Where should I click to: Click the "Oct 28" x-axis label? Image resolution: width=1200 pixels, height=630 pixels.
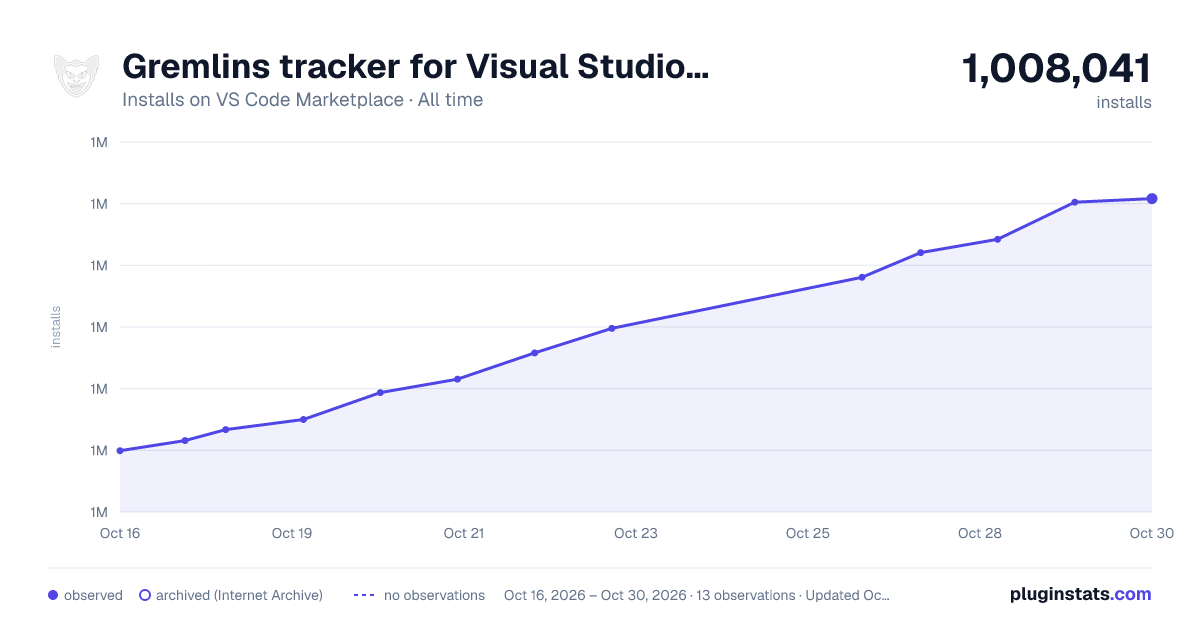[980, 533]
